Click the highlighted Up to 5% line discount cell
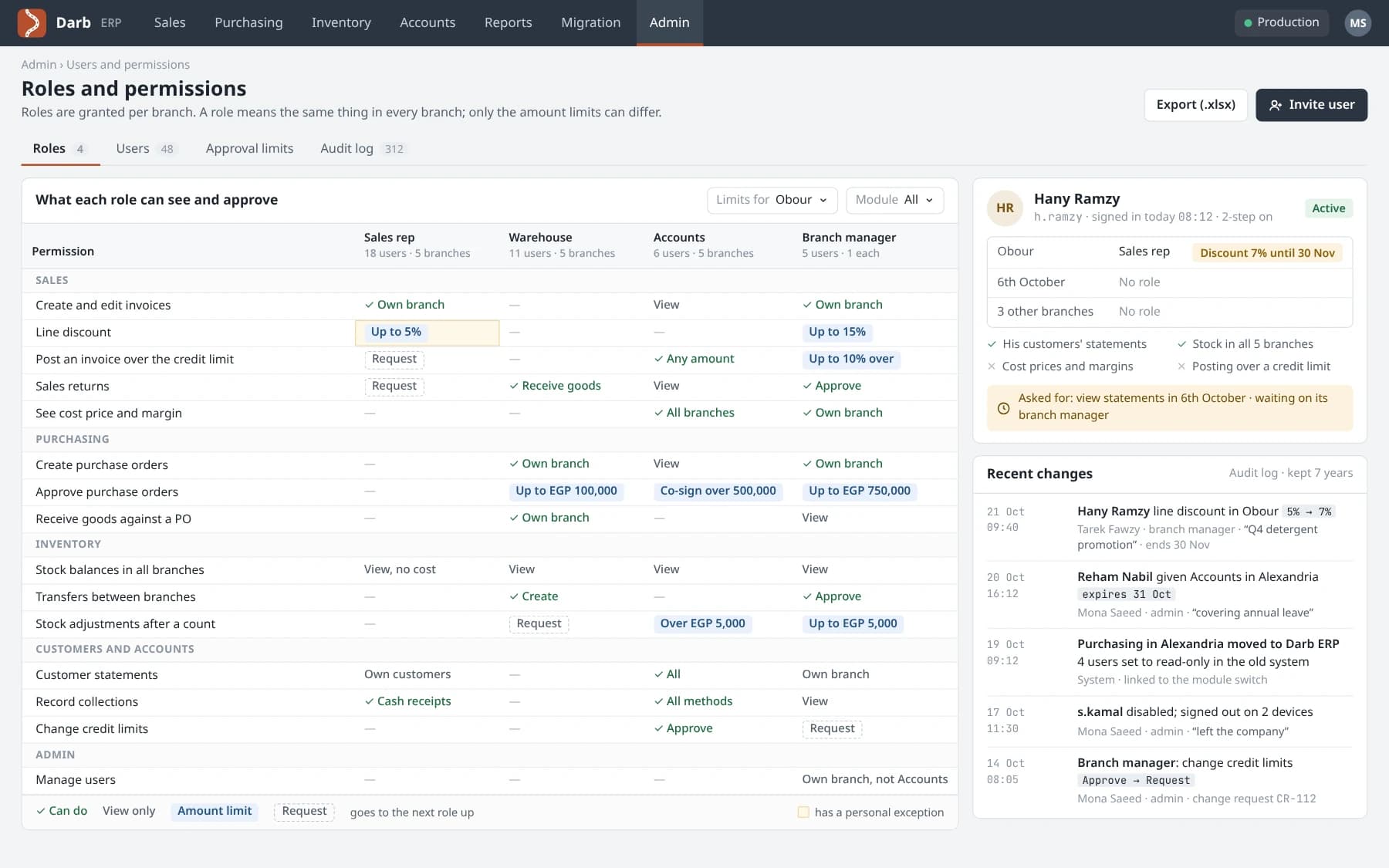 (x=427, y=333)
